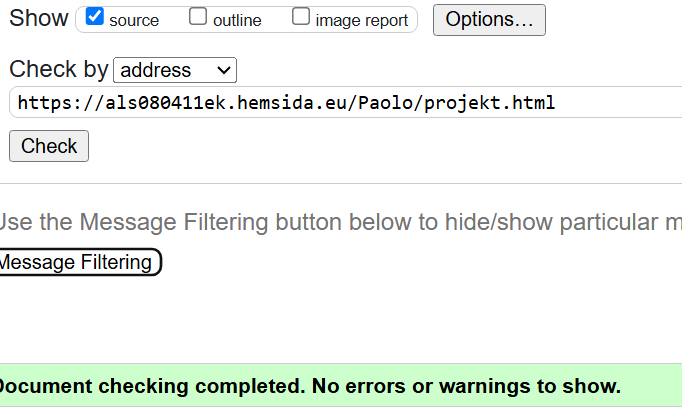Image resolution: width=682 pixels, height=409 pixels.
Task: Click the "source" label text
Action: (134, 20)
